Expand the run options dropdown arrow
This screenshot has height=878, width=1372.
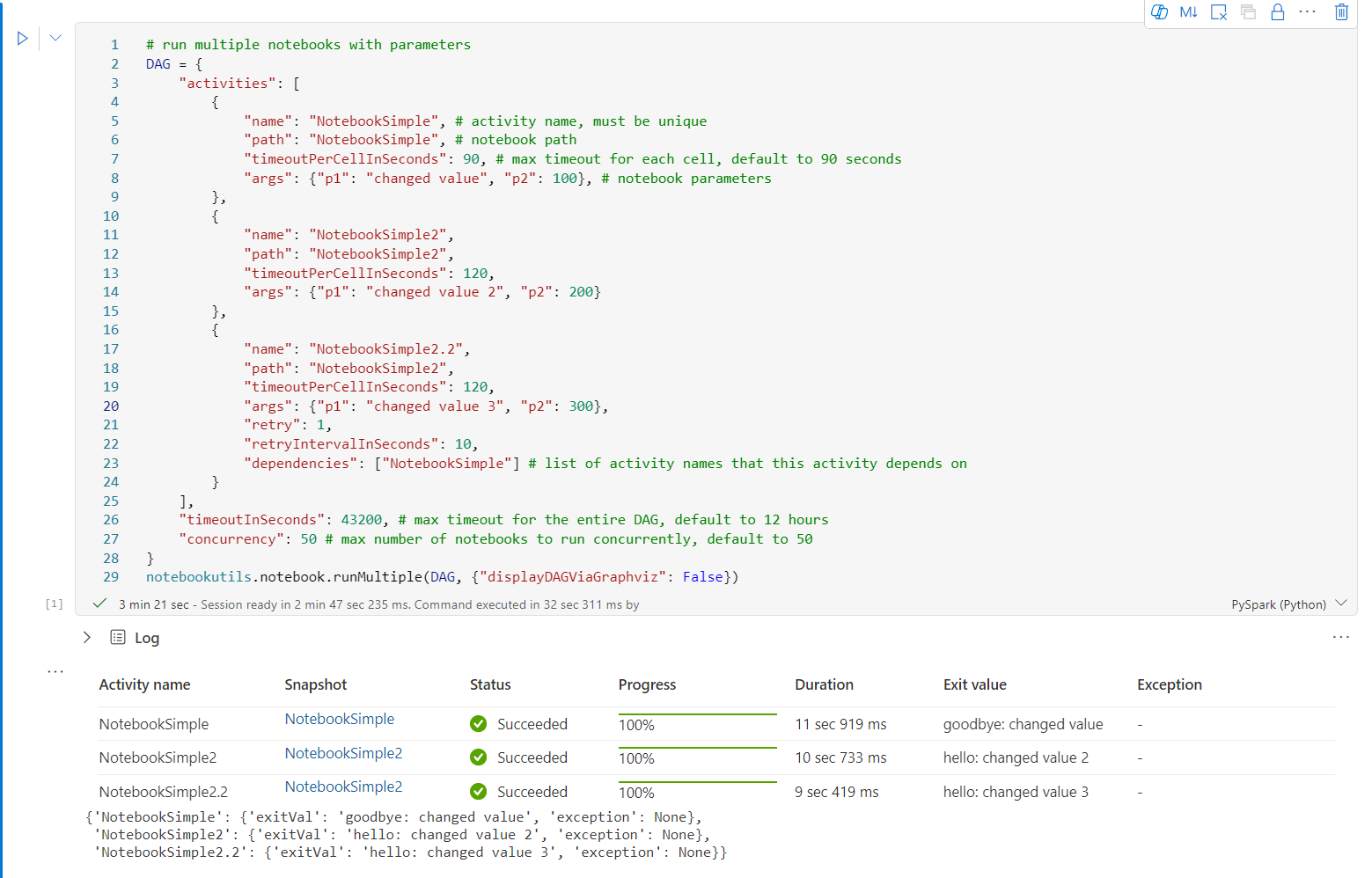click(x=55, y=38)
